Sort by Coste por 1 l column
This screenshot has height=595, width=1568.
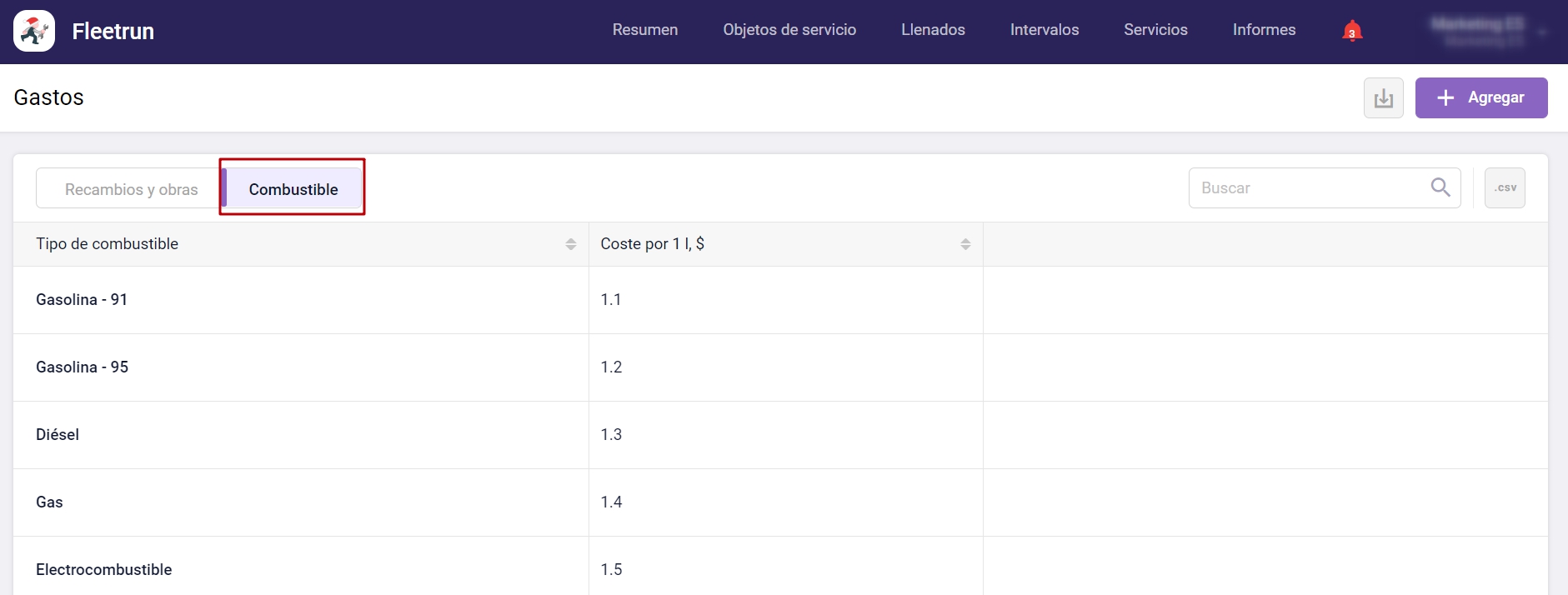pyautogui.click(x=964, y=244)
